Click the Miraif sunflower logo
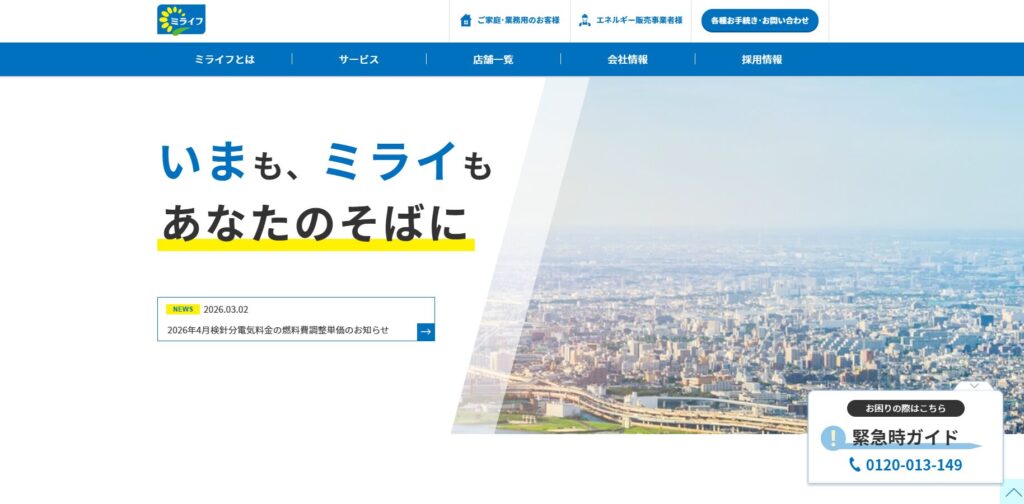Image resolution: width=1024 pixels, height=504 pixels. click(x=181, y=20)
